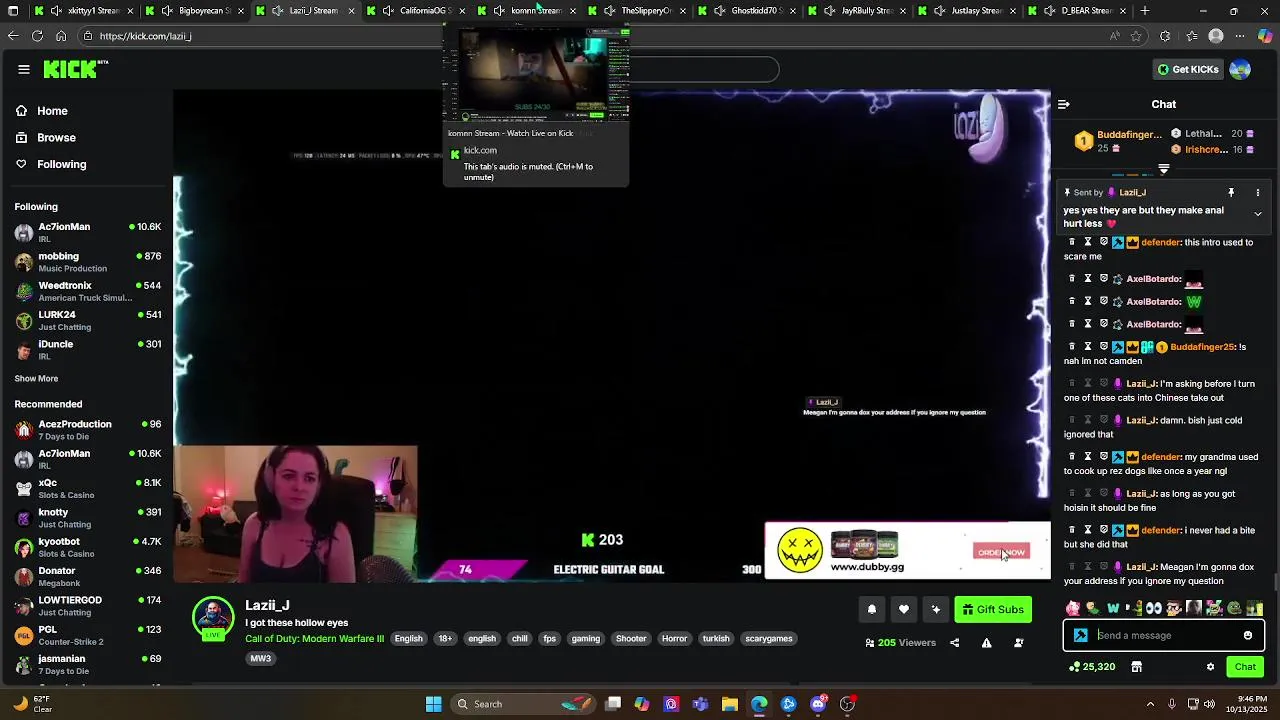Click the green Chat send button
This screenshot has width=1280, height=720.
point(1245,667)
